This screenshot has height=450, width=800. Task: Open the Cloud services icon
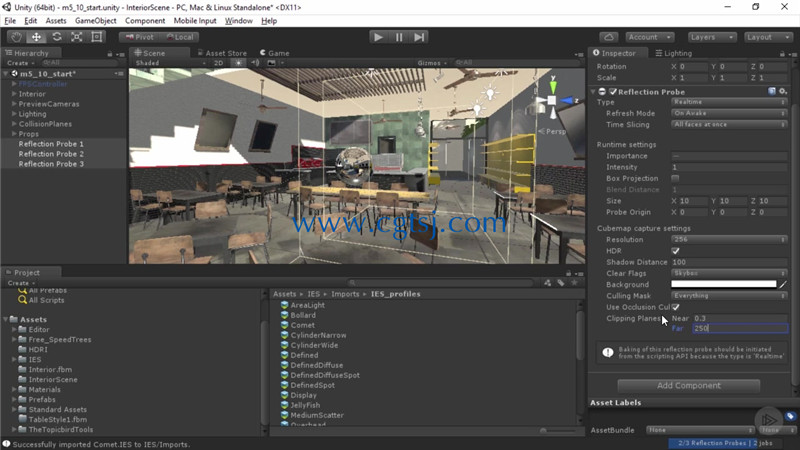point(609,37)
